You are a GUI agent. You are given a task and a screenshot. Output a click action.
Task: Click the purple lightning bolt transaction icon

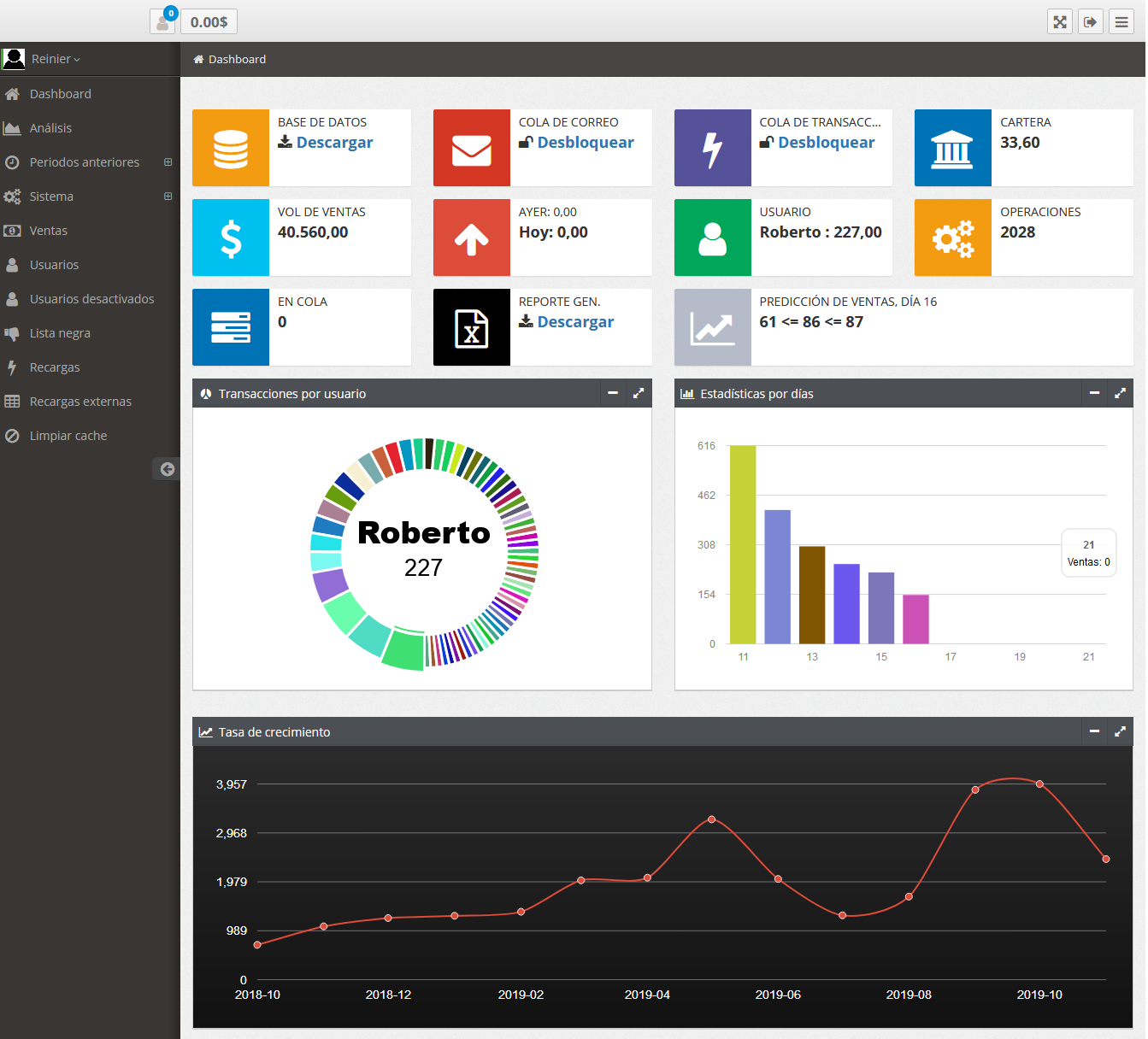pyautogui.click(x=712, y=148)
